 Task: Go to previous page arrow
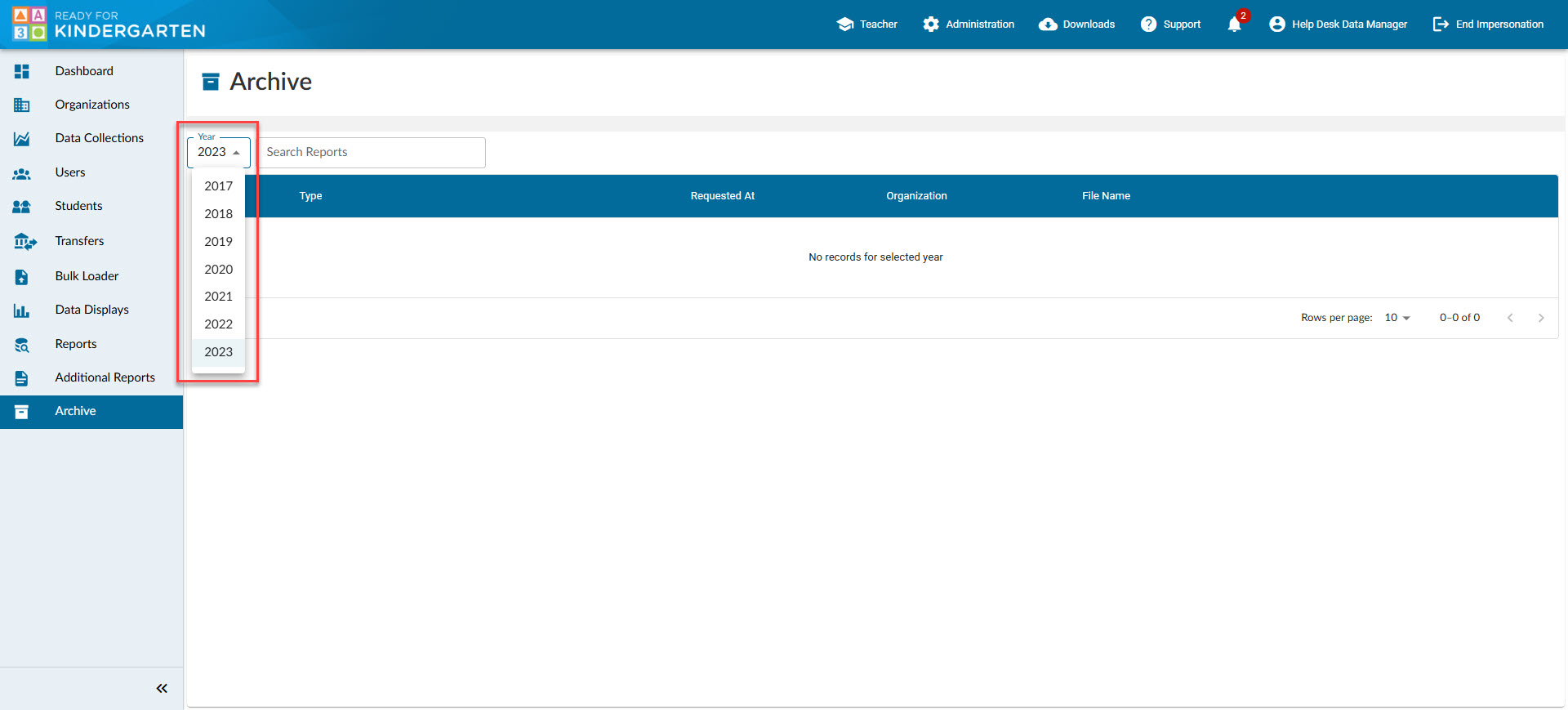click(x=1510, y=318)
